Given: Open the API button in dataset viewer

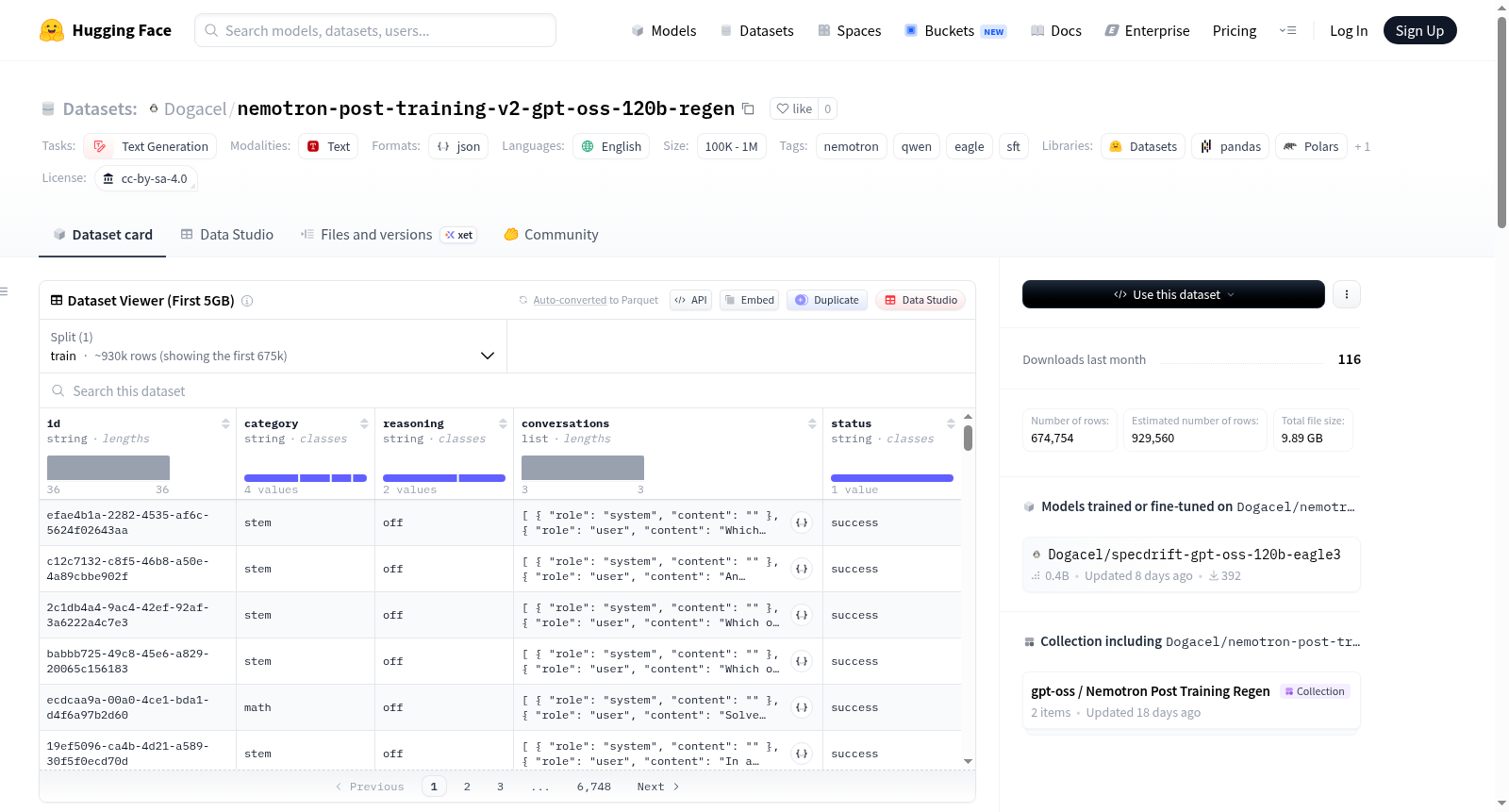Looking at the screenshot, I should (x=690, y=300).
